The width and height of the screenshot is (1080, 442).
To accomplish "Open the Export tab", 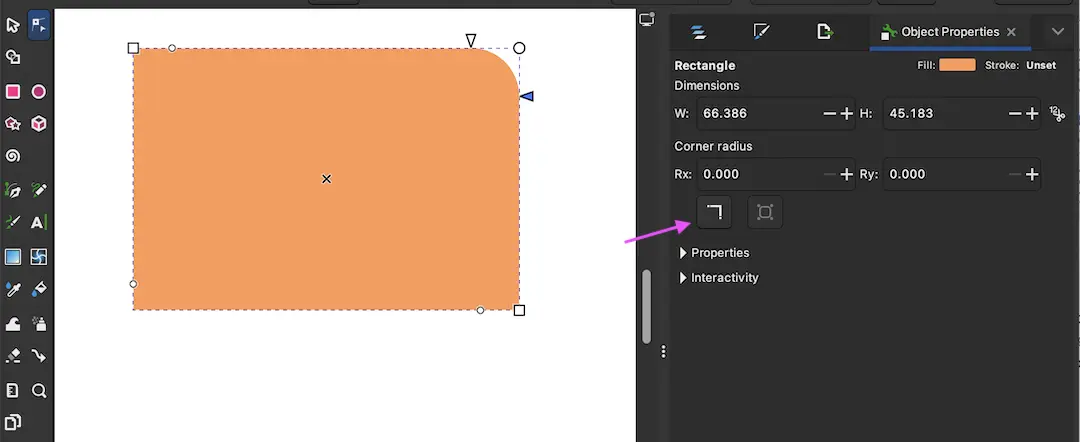I will (x=824, y=32).
